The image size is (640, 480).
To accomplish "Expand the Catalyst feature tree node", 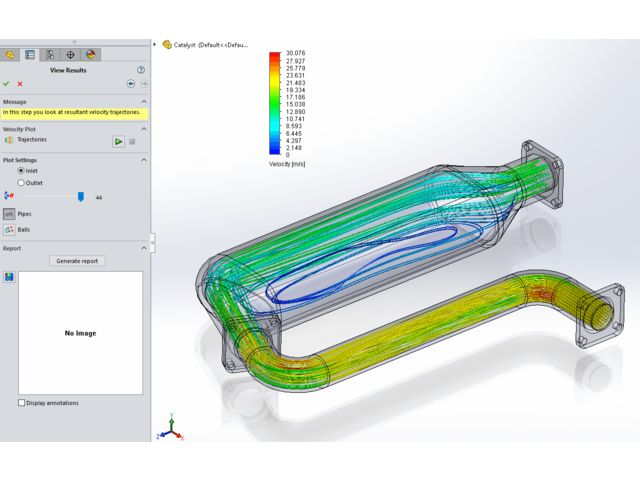I will pos(155,45).
